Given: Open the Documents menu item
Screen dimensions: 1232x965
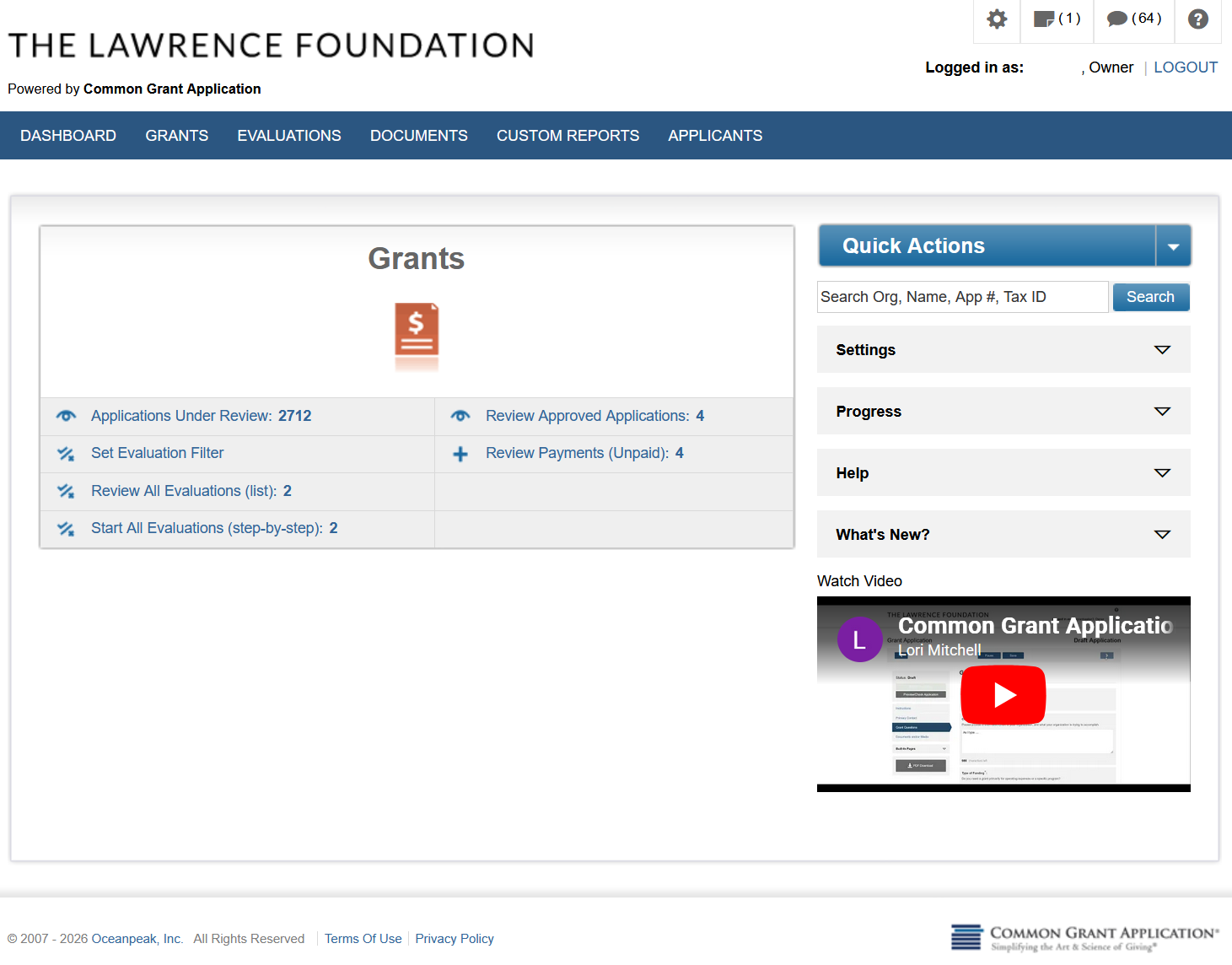Looking at the screenshot, I should [x=419, y=136].
